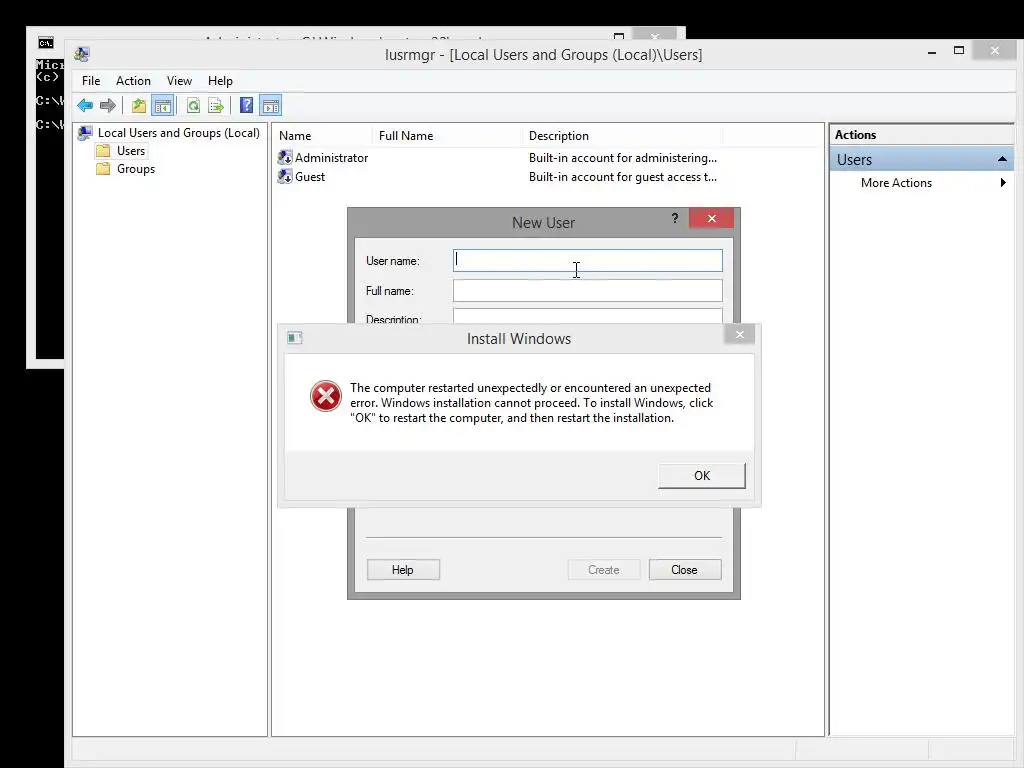Go back with the blue left arrow
This screenshot has height=768, width=1024.
(85, 105)
